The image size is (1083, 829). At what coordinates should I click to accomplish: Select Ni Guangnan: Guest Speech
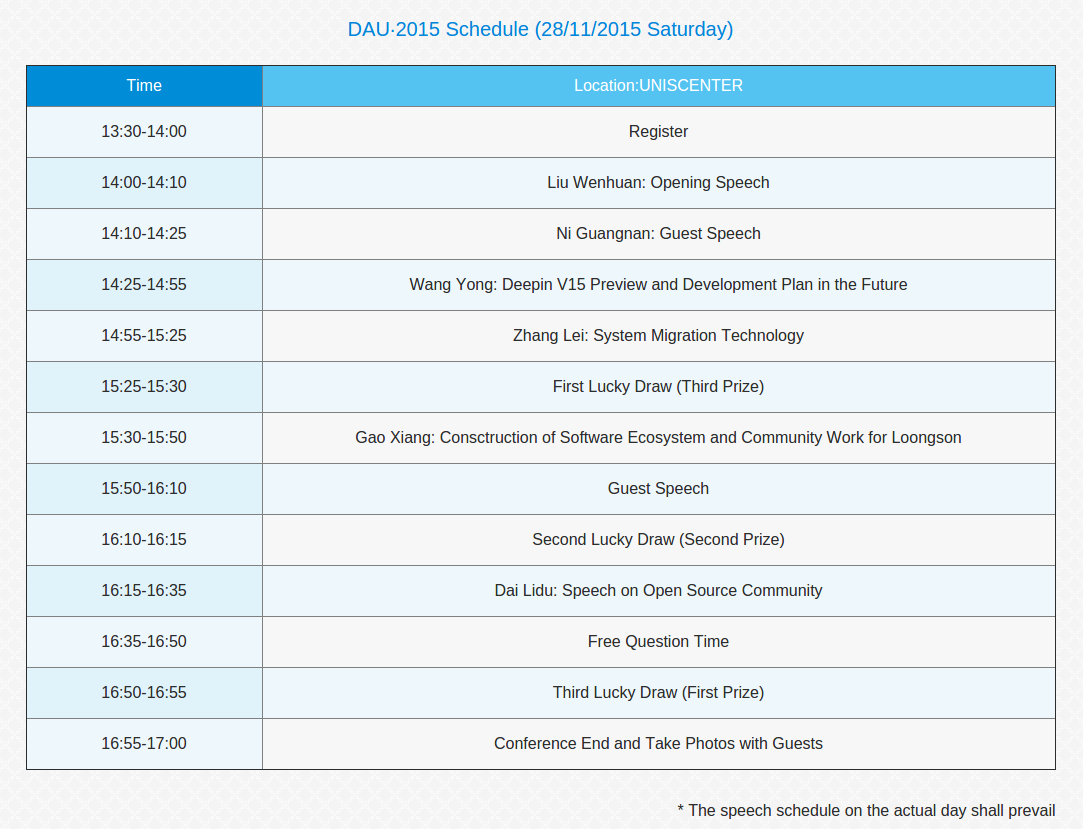pos(659,234)
